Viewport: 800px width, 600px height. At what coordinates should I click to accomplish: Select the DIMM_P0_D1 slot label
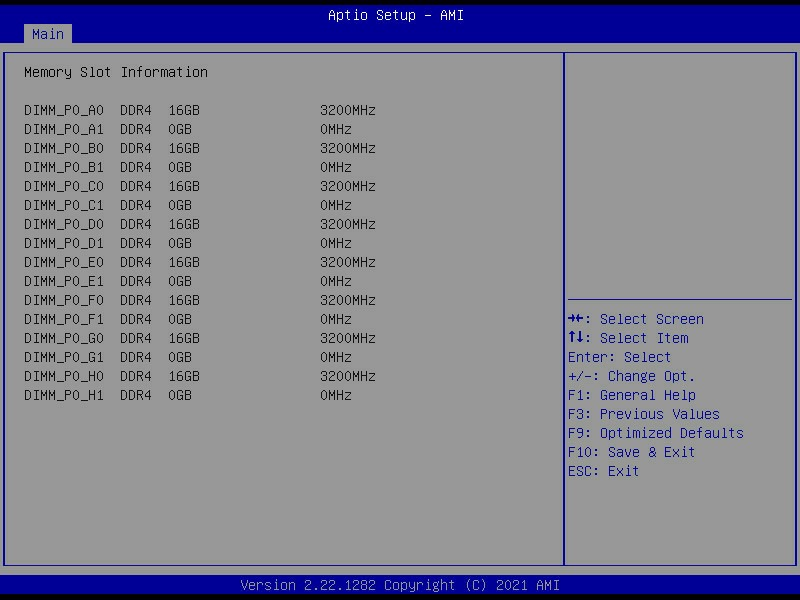pos(64,243)
